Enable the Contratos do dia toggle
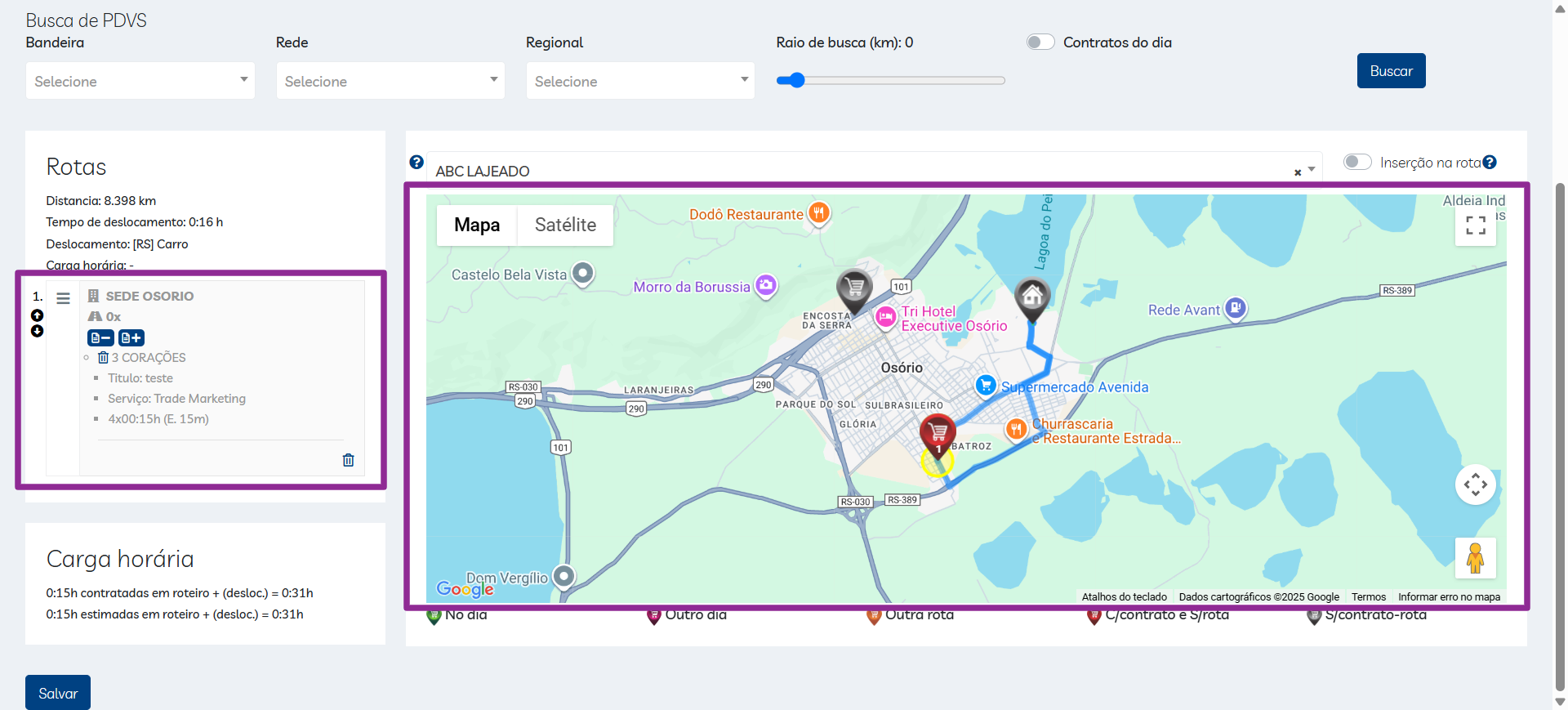The image size is (1568, 710). (x=1040, y=42)
